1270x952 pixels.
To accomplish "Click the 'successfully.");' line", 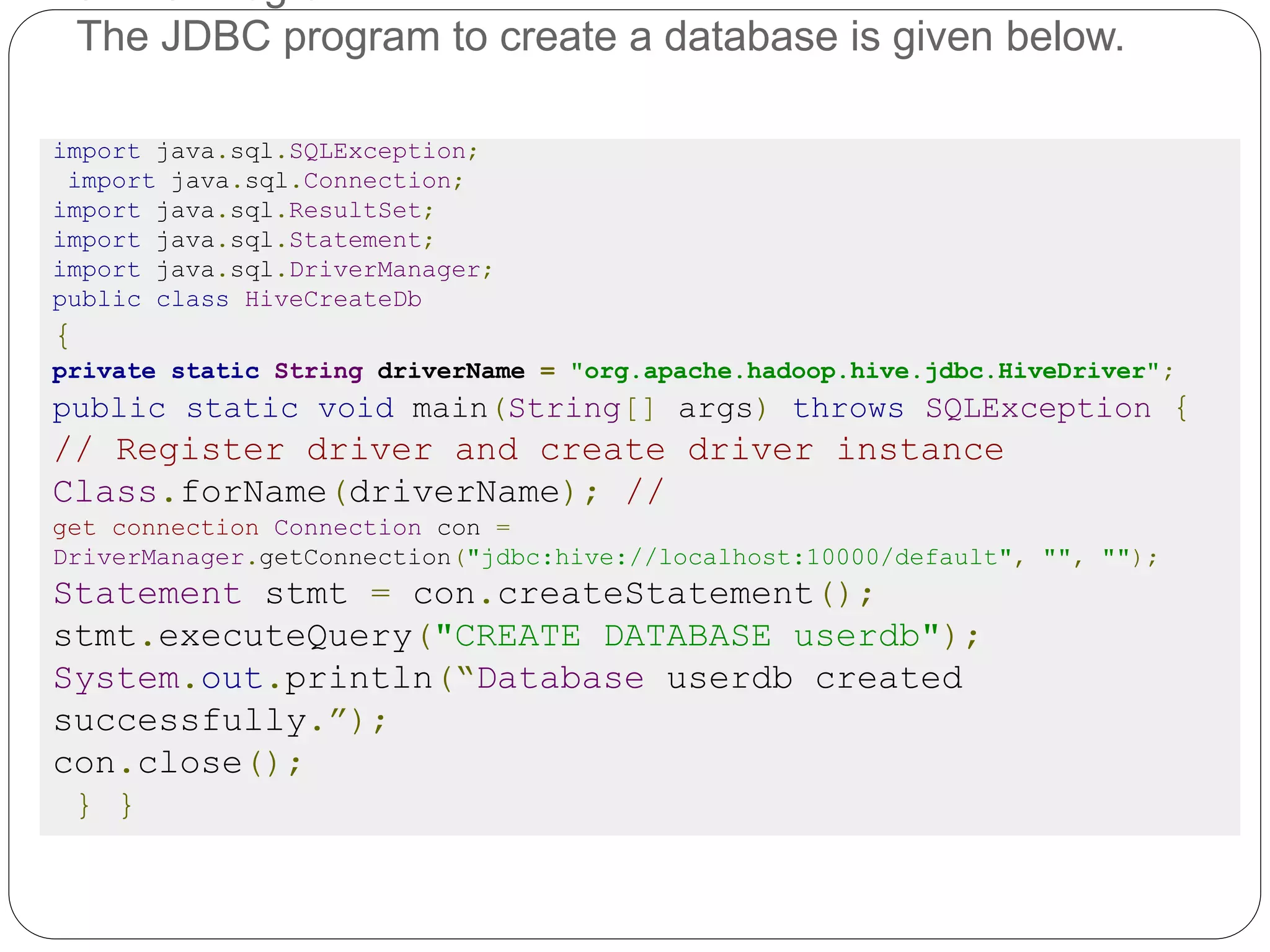I will [221, 721].
